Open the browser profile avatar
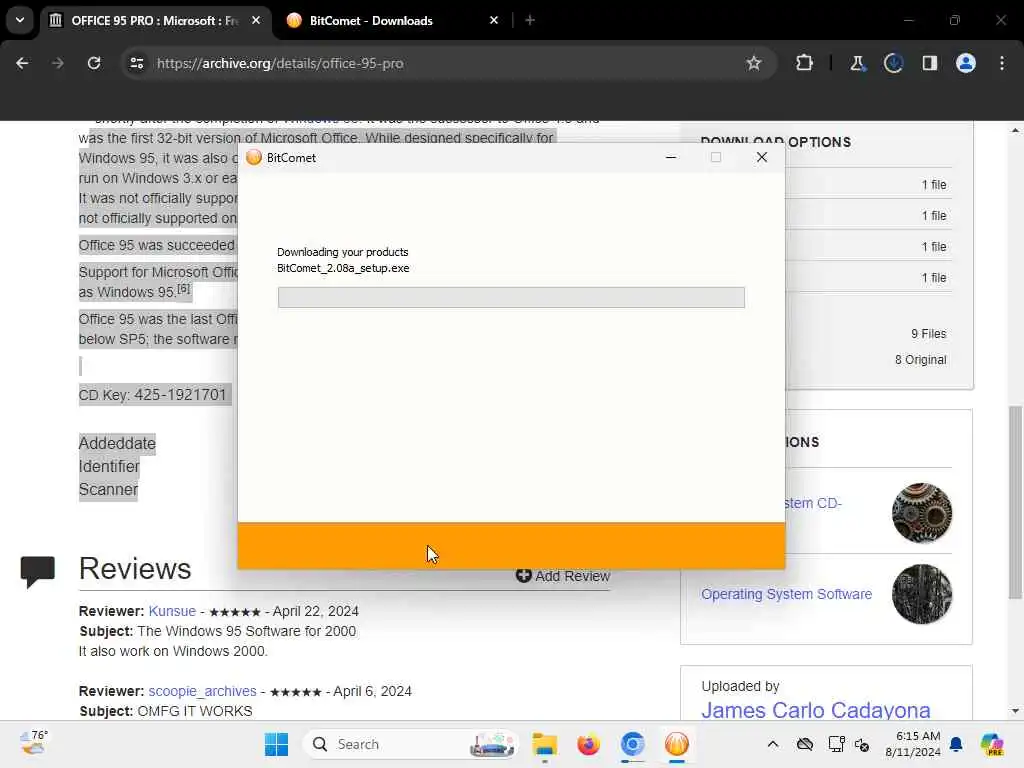 (965, 63)
